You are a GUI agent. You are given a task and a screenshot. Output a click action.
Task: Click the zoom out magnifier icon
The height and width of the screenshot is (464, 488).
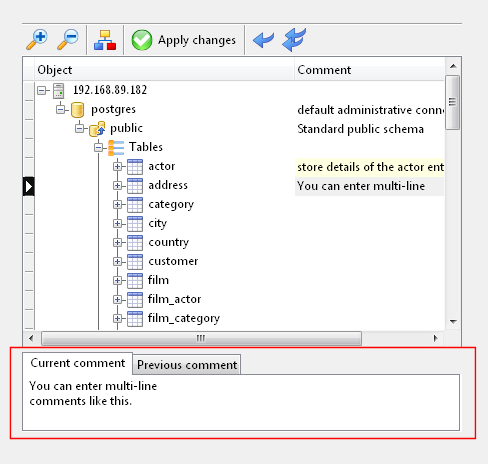pyautogui.click(x=68, y=40)
